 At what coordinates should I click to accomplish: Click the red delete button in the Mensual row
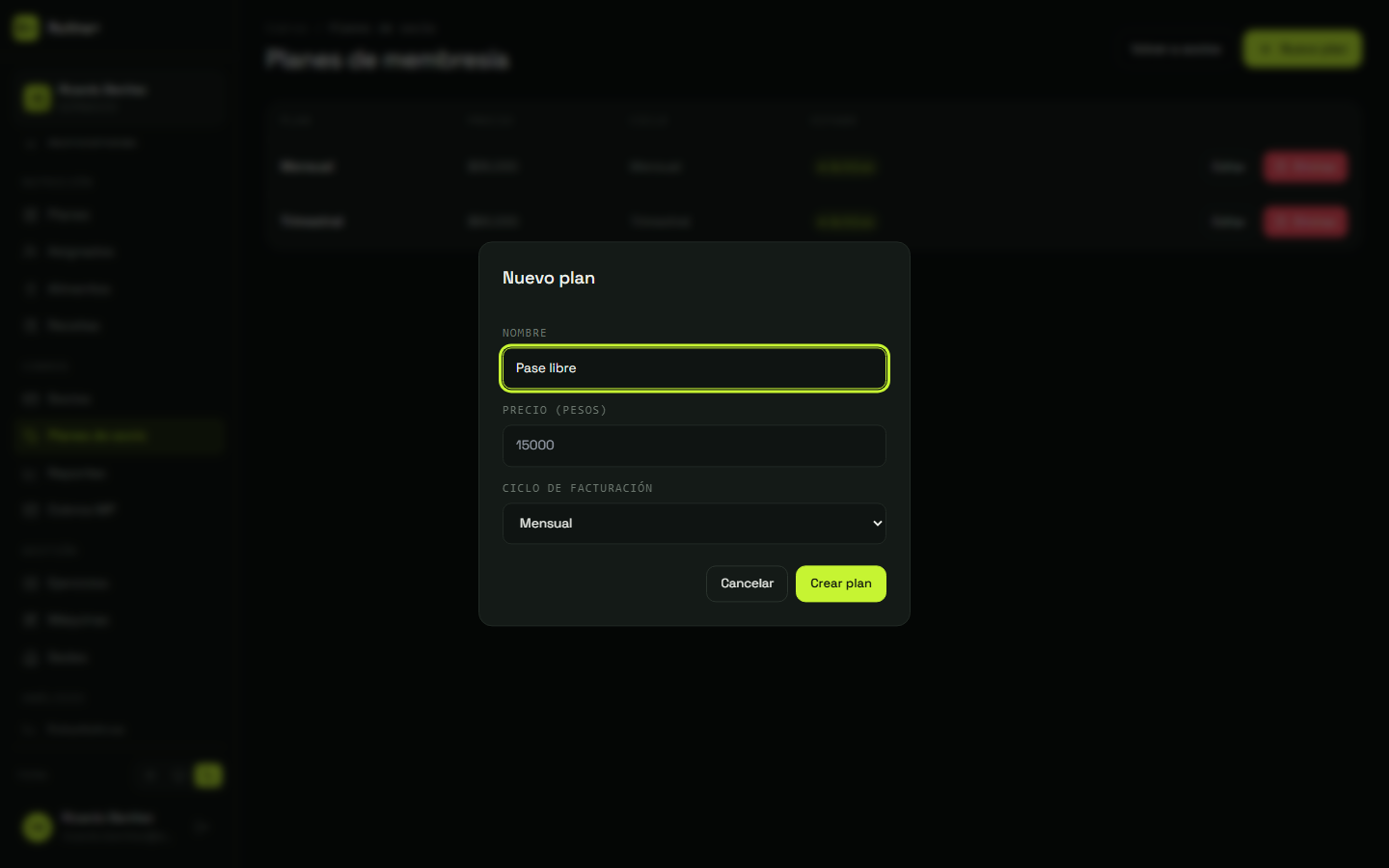coord(1305,167)
